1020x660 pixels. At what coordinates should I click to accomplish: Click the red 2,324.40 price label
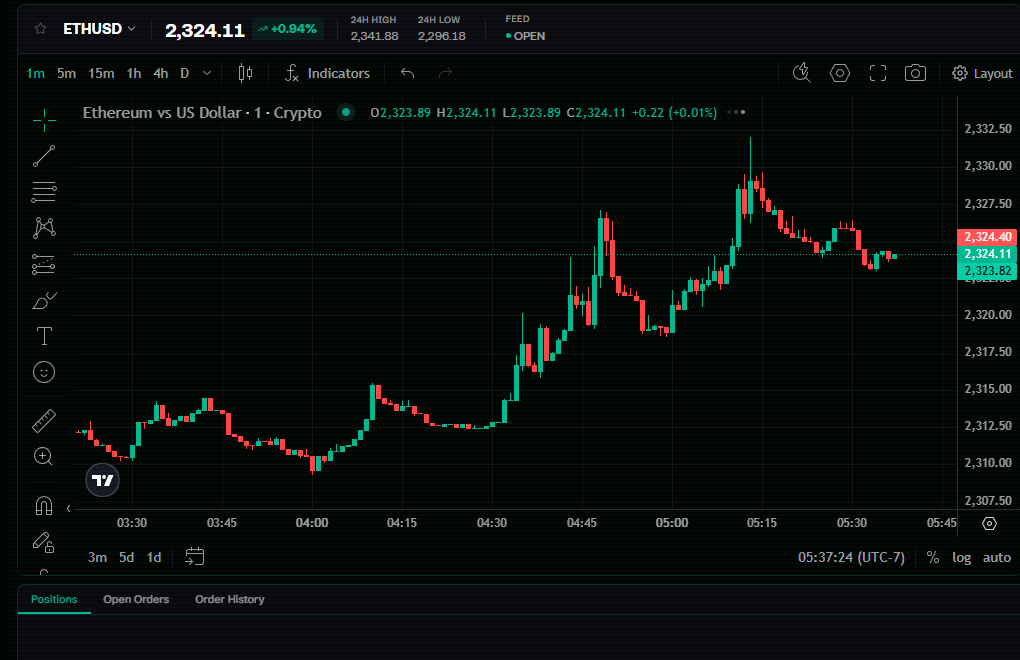987,237
